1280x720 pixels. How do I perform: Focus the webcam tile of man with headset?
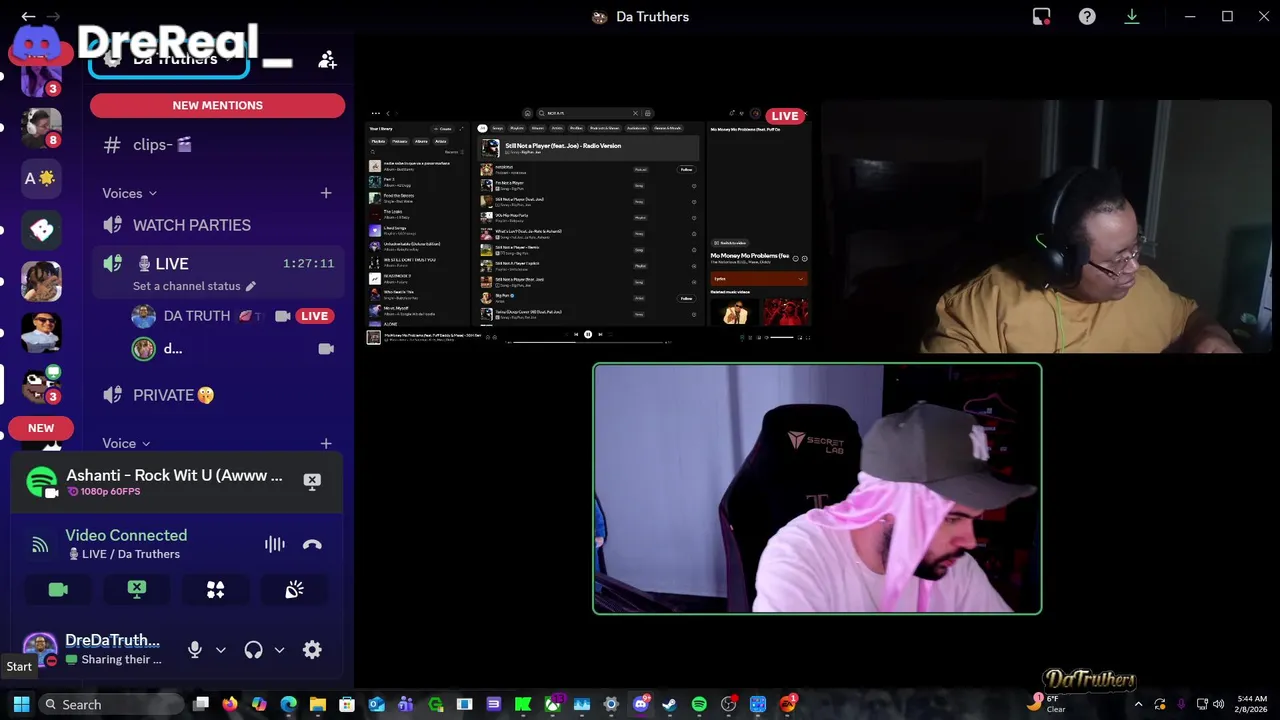1046,225
